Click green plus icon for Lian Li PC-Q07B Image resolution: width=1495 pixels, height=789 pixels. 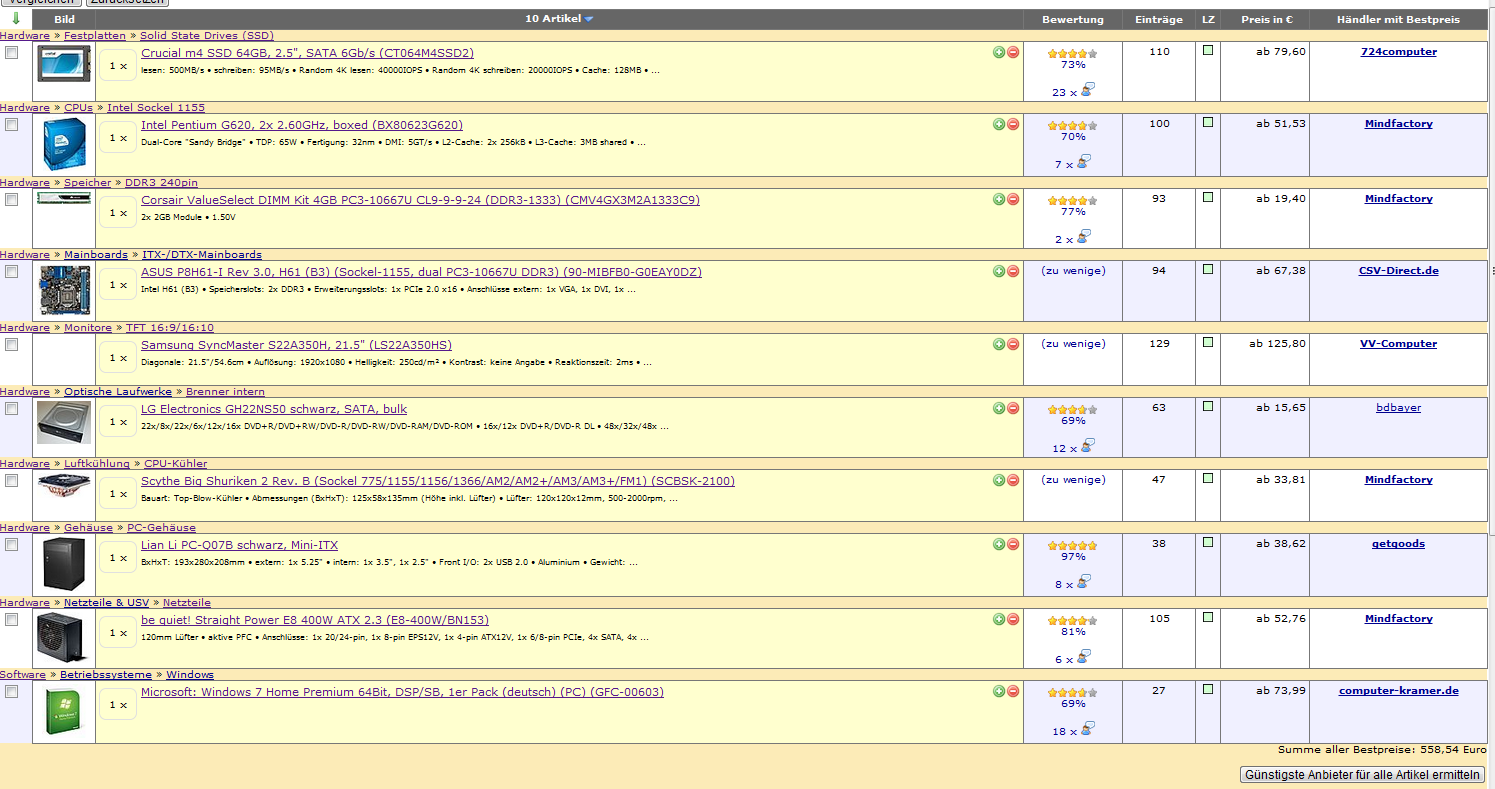[x=999, y=544]
